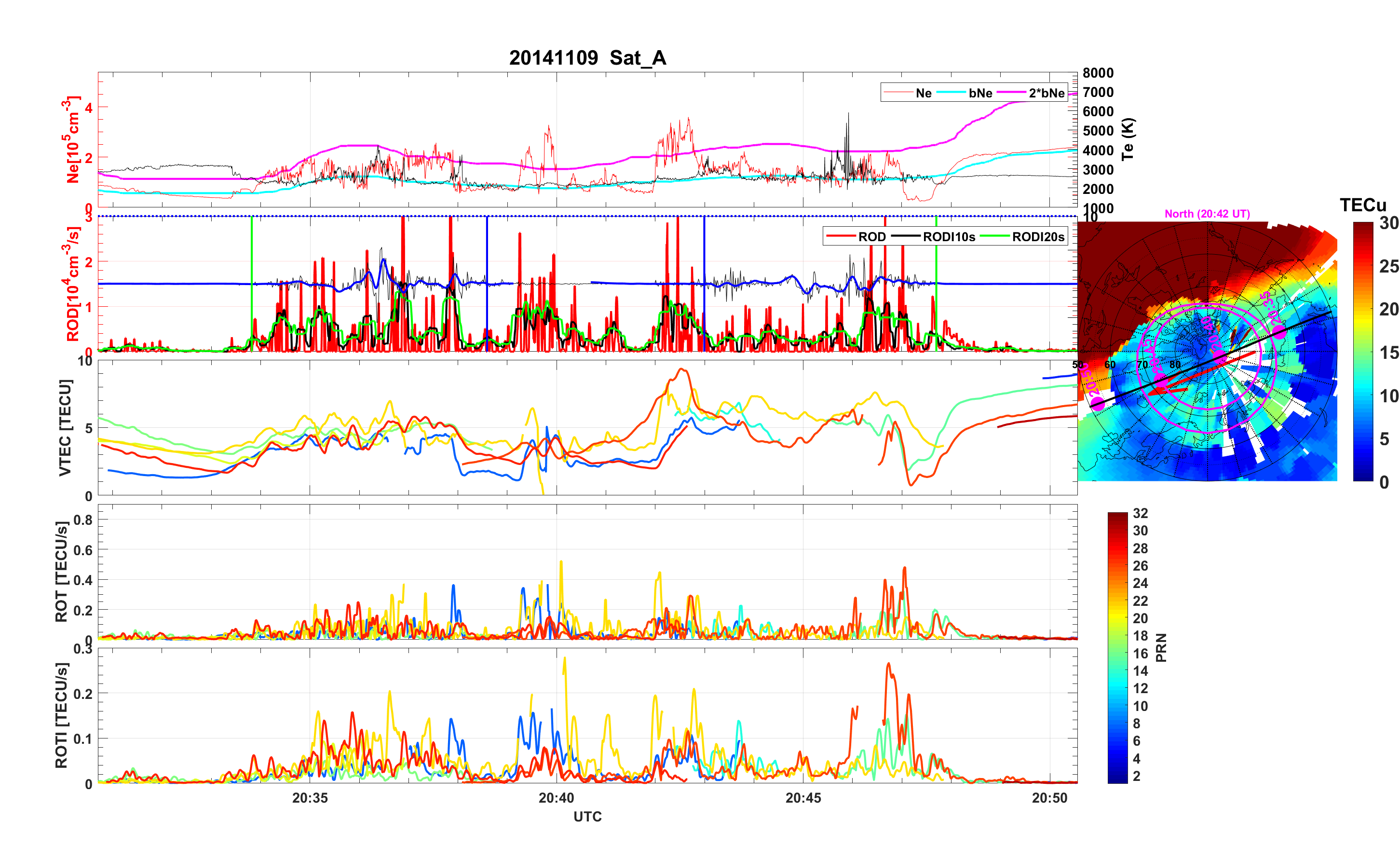Click the TECu colorbar gradient
Viewport: 1400px width, 847px height.
coord(1363,352)
